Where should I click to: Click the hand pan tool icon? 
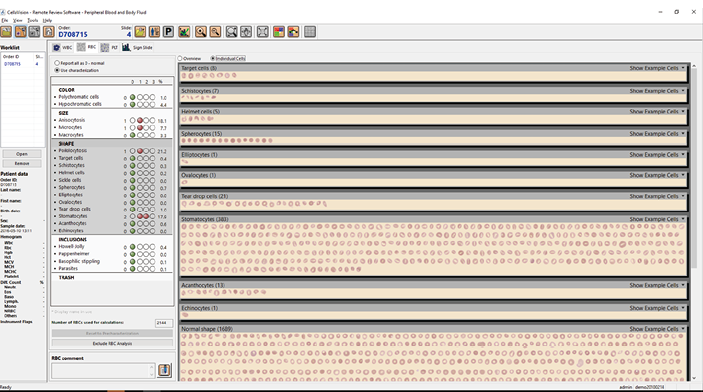pyautogui.click(x=246, y=31)
